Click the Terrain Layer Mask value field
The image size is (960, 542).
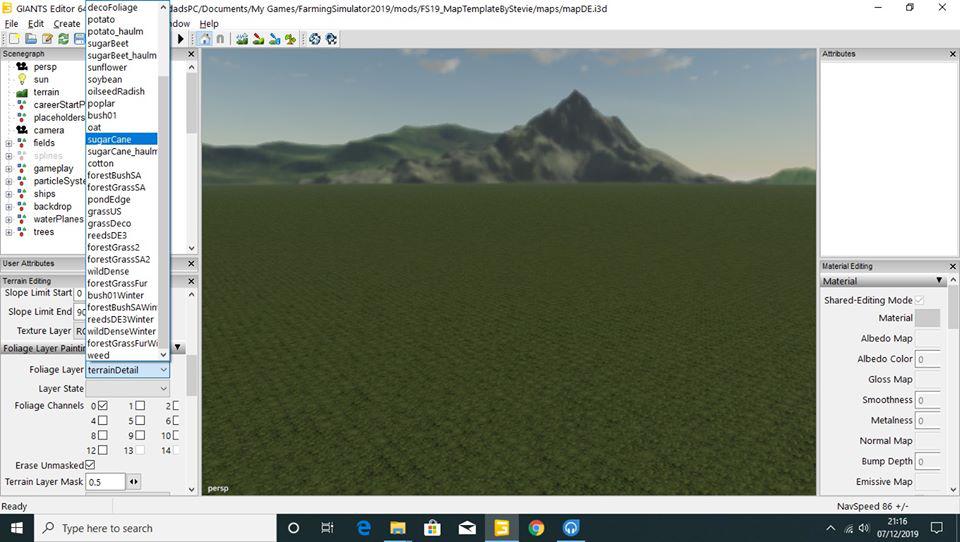coord(105,482)
